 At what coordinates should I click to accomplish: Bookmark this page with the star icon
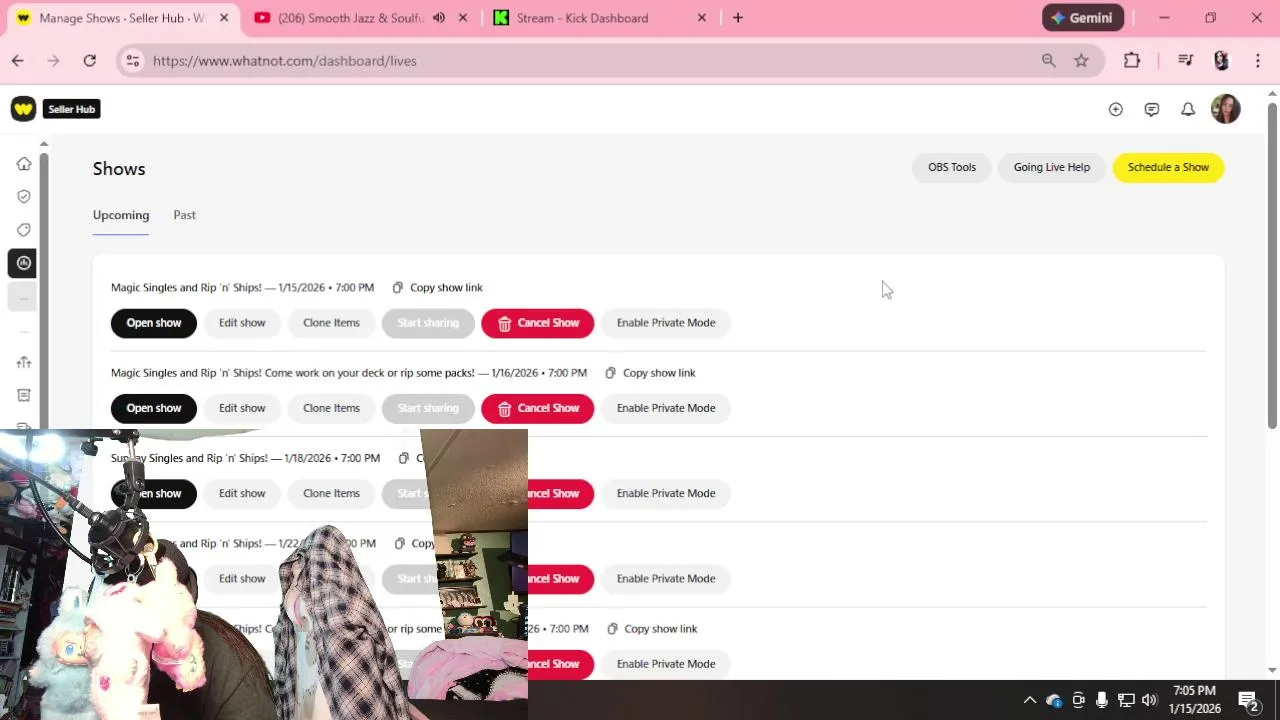pyautogui.click(x=1081, y=61)
